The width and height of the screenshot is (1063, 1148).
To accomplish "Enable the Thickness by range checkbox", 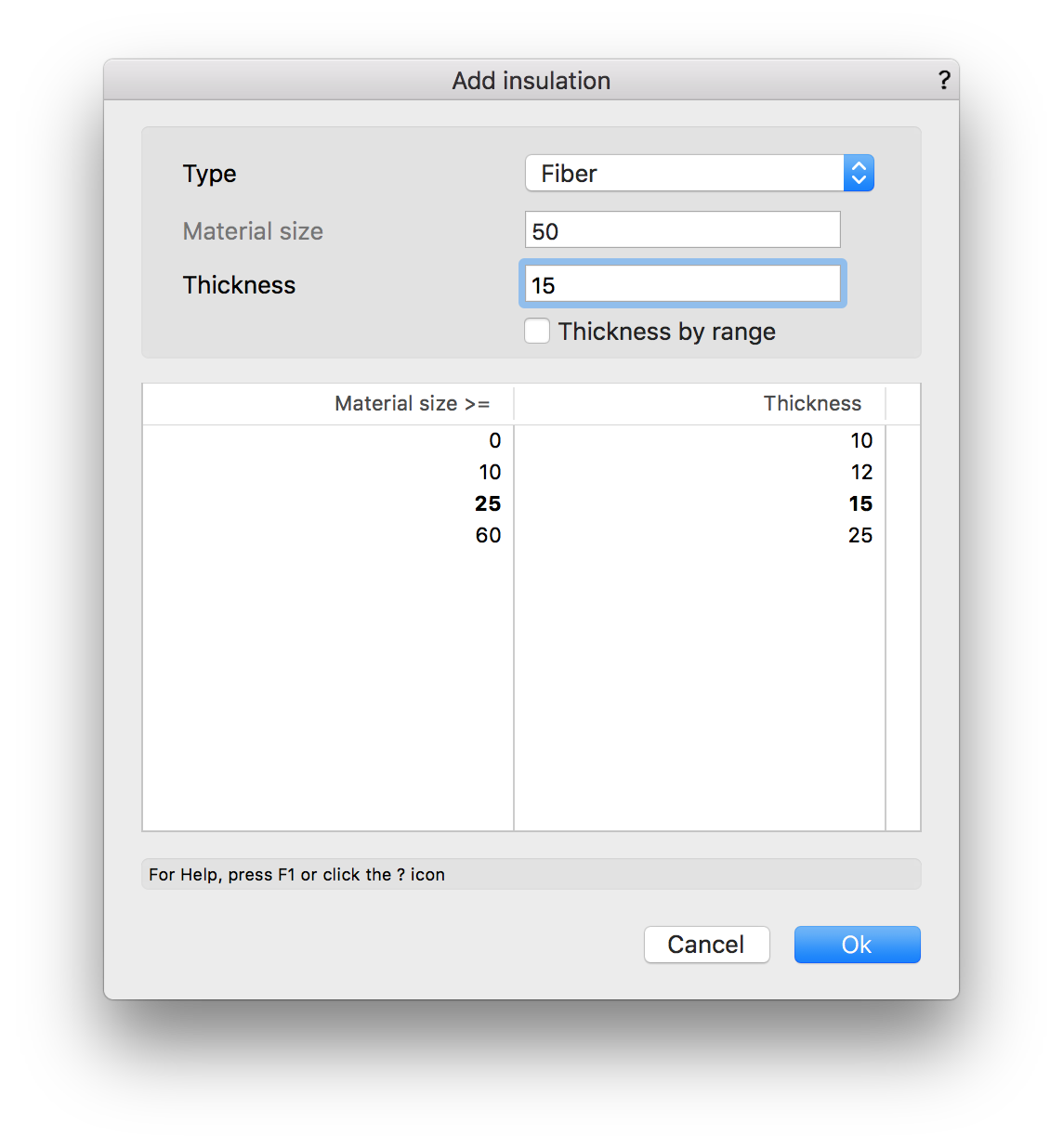I will [x=537, y=332].
